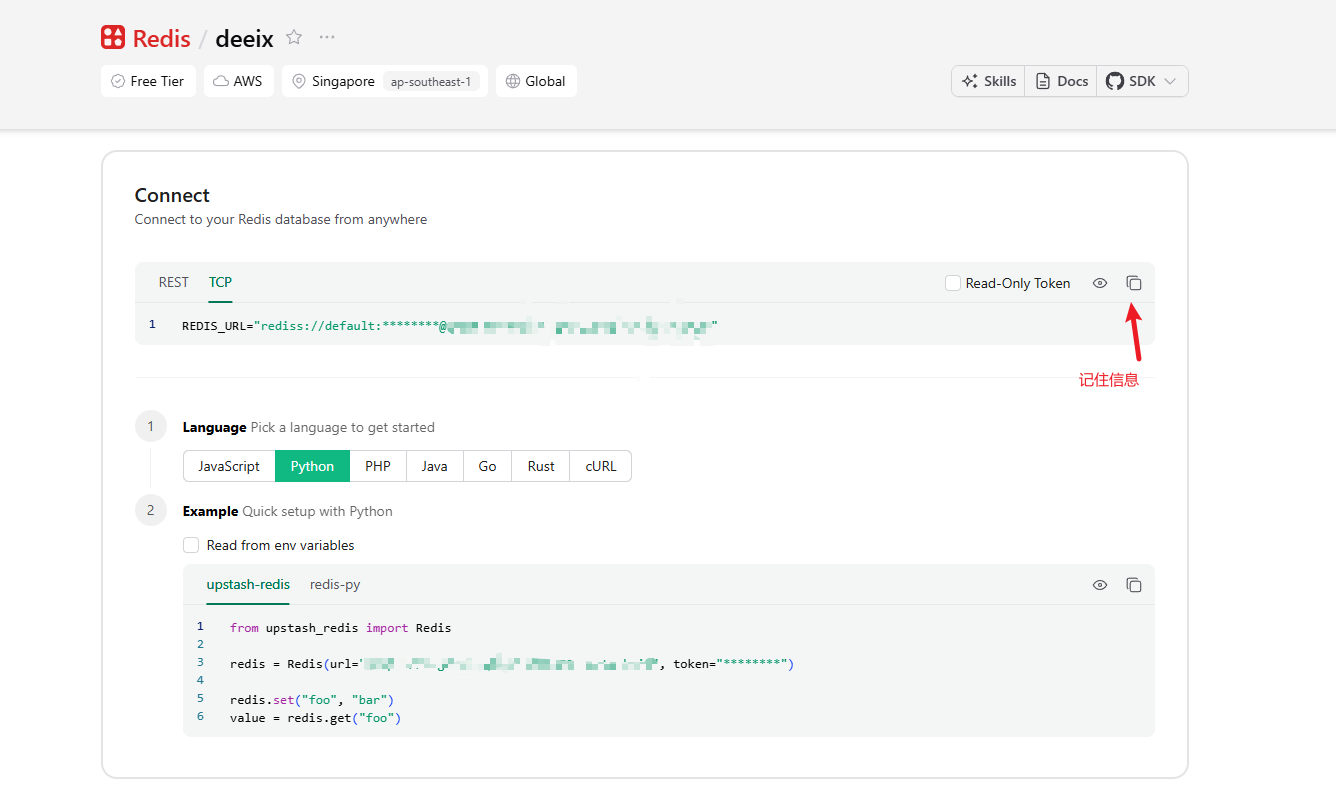Viewport: 1336px width, 795px height.
Task: Check Read from env variables
Action: [x=191, y=545]
